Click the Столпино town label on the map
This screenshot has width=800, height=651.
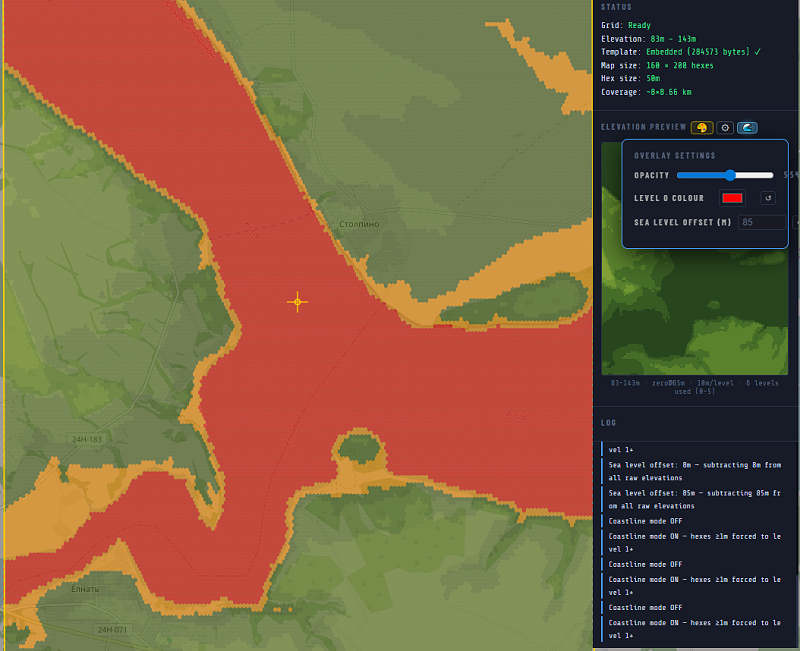[359, 224]
